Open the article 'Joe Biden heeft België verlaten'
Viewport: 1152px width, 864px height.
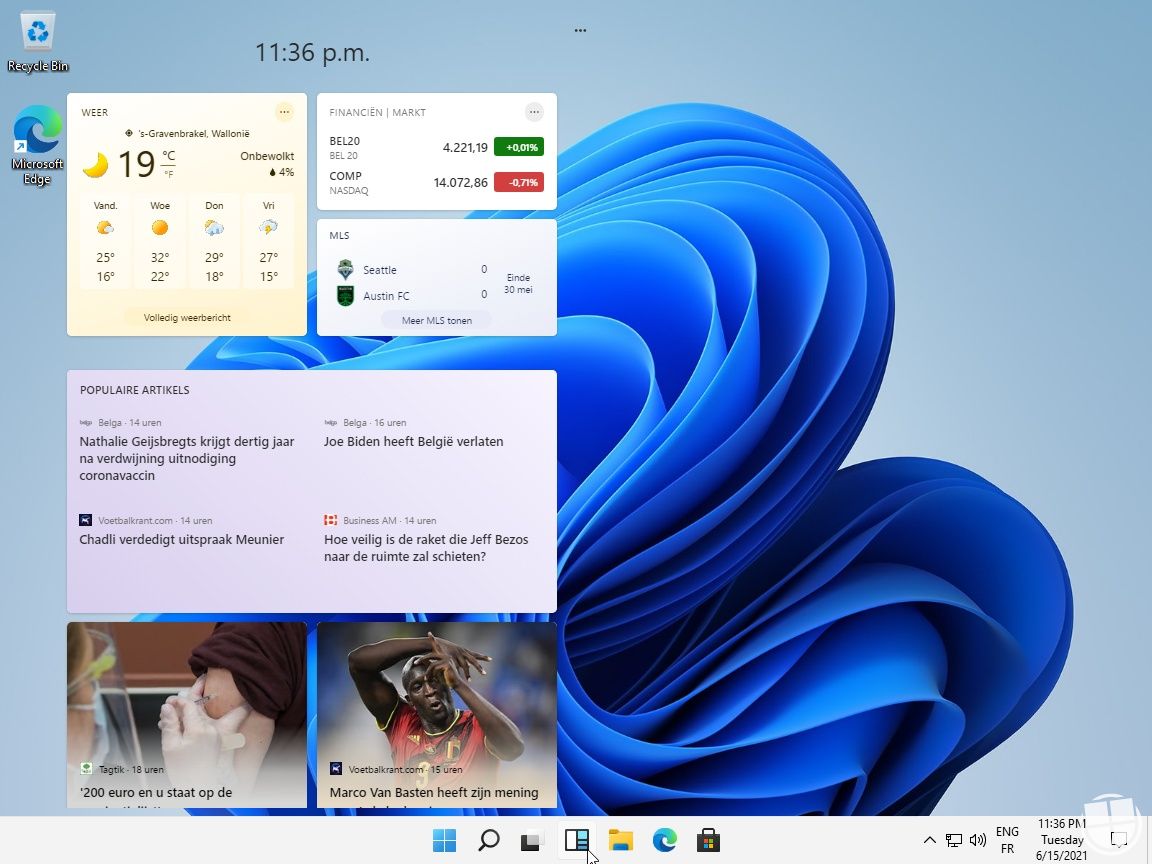click(x=413, y=441)
